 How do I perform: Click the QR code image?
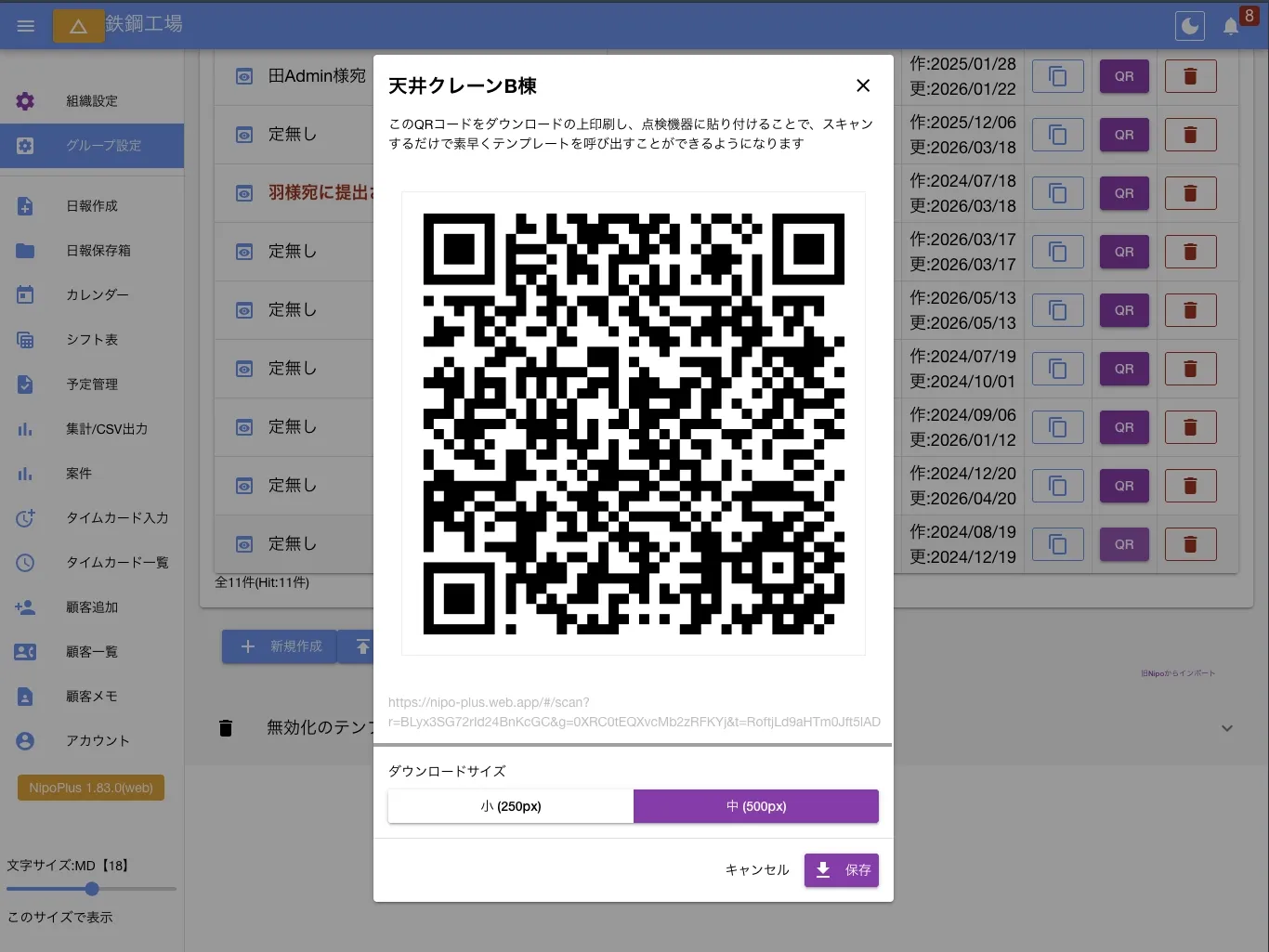point(634,424)
